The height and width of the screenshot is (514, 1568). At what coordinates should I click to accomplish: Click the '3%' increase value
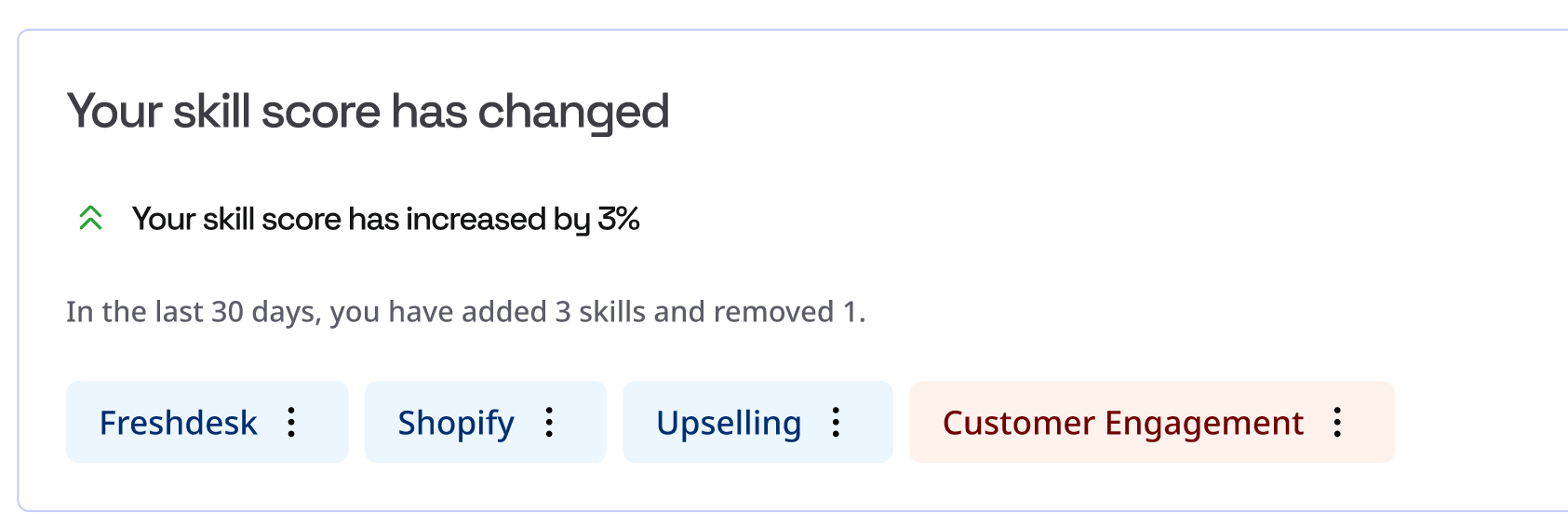(x=619, y=219)
